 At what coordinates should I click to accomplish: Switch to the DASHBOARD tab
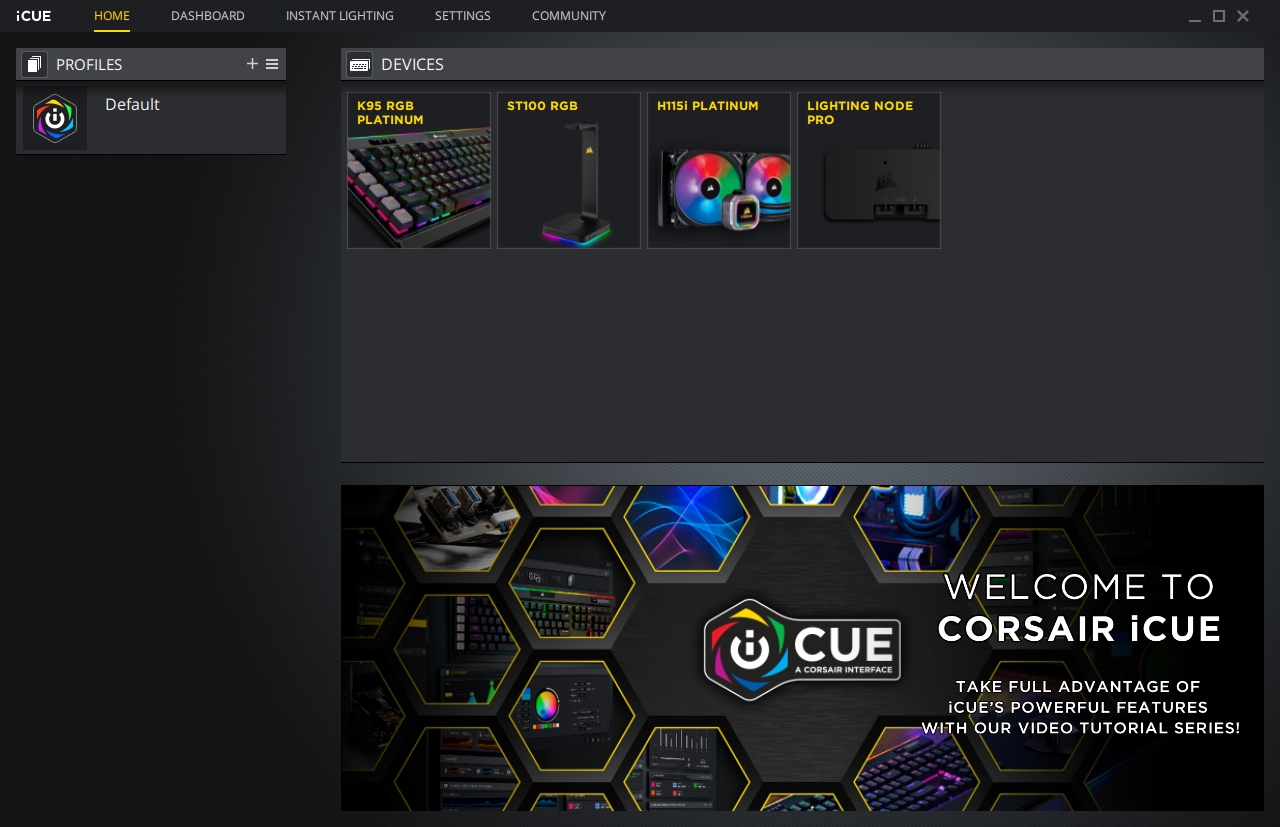click(x=207, y=15)
